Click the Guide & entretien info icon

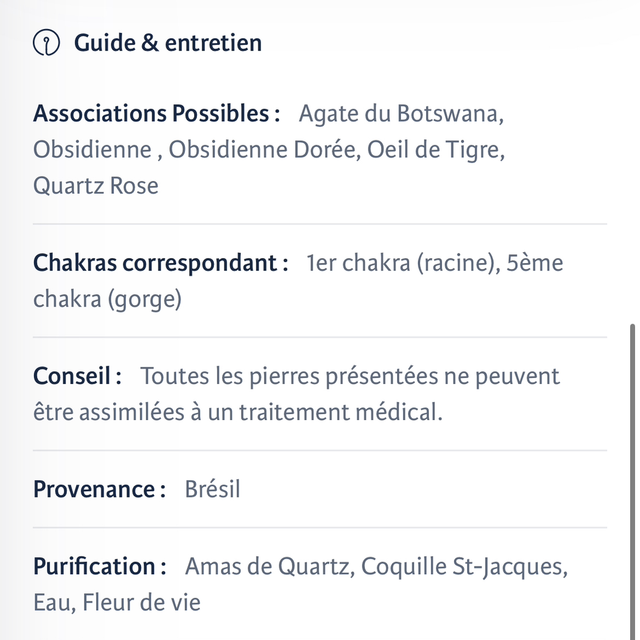(46, 43)
